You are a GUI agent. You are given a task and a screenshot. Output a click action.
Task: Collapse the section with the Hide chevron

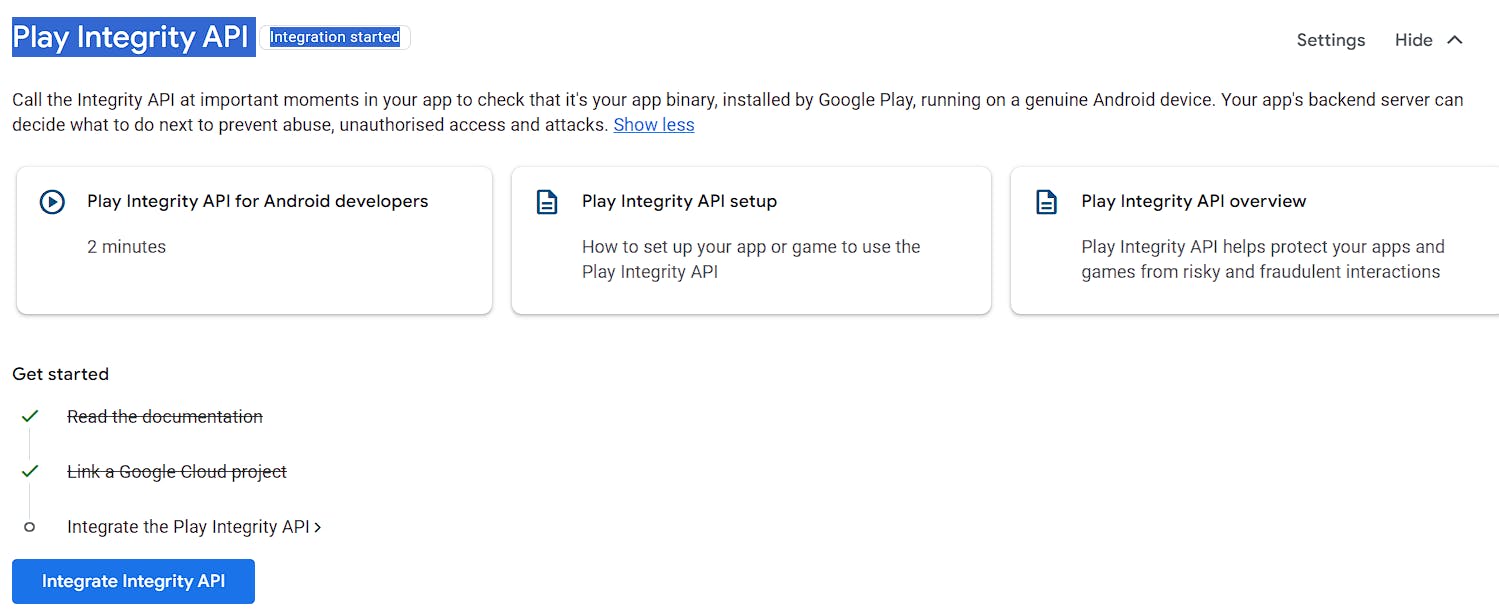(x=1455, y=40)
